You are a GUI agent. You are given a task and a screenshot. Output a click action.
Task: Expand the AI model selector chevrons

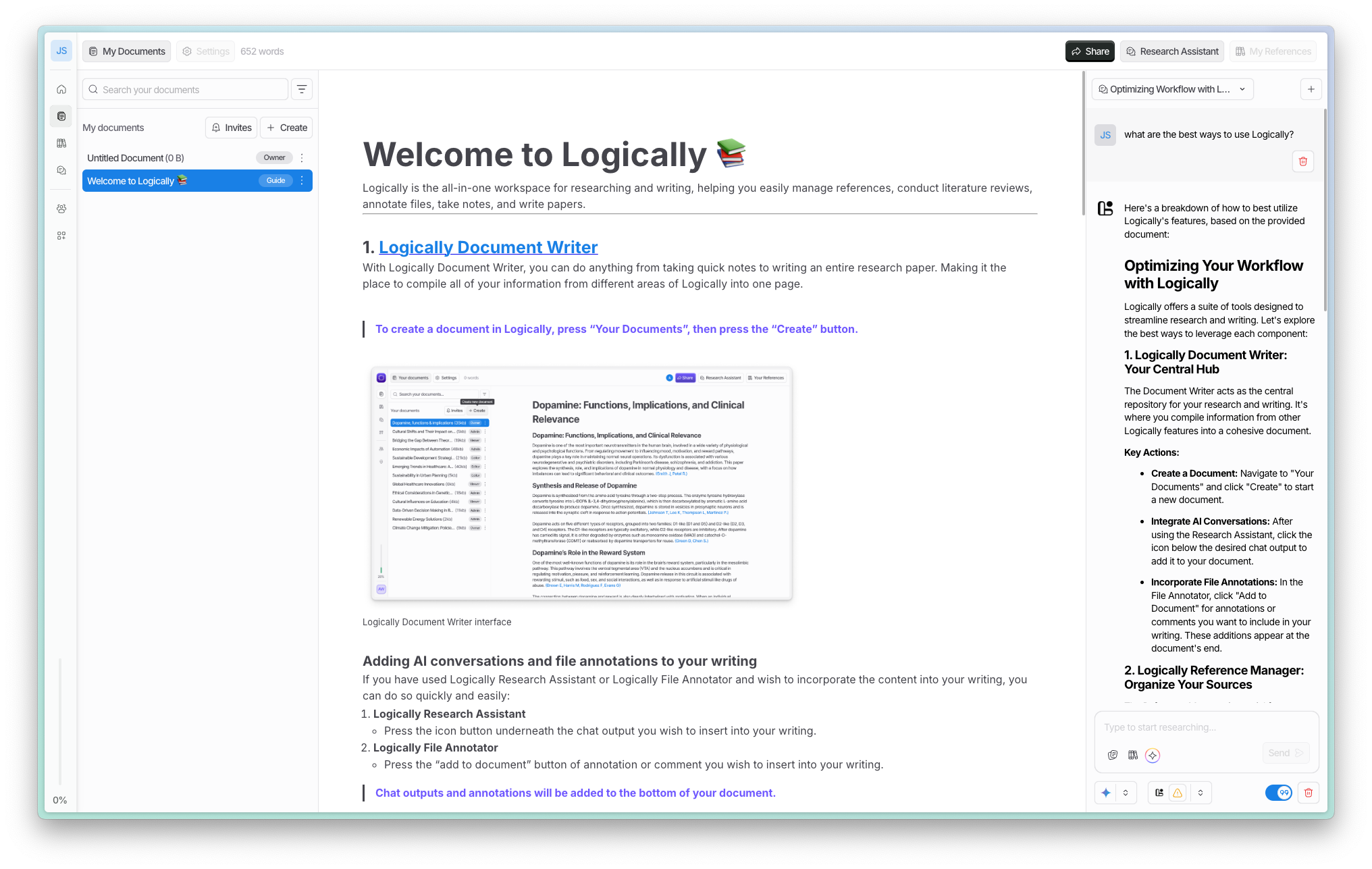click(1126, 793)
